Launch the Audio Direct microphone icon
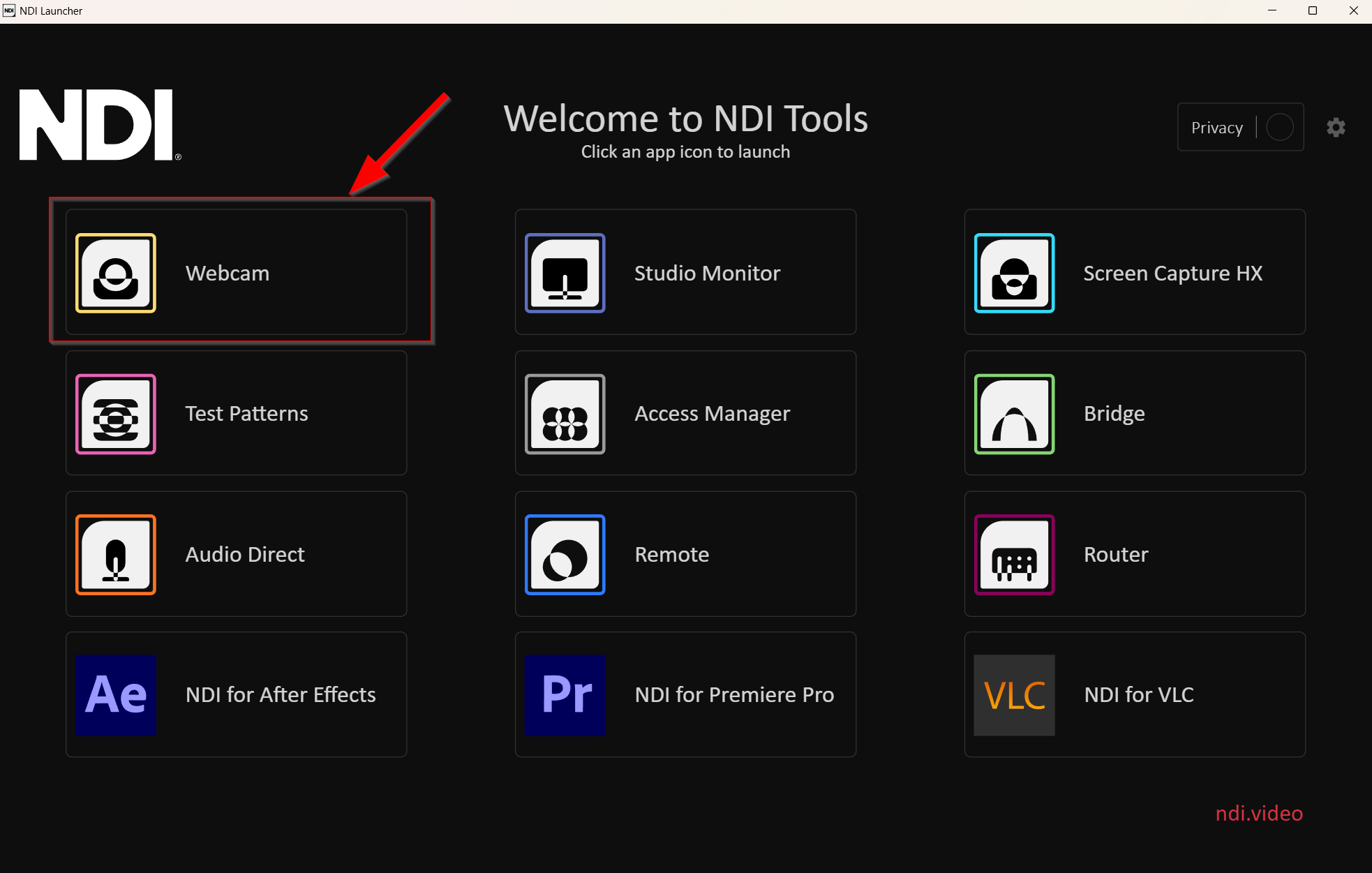 [116, 555]
